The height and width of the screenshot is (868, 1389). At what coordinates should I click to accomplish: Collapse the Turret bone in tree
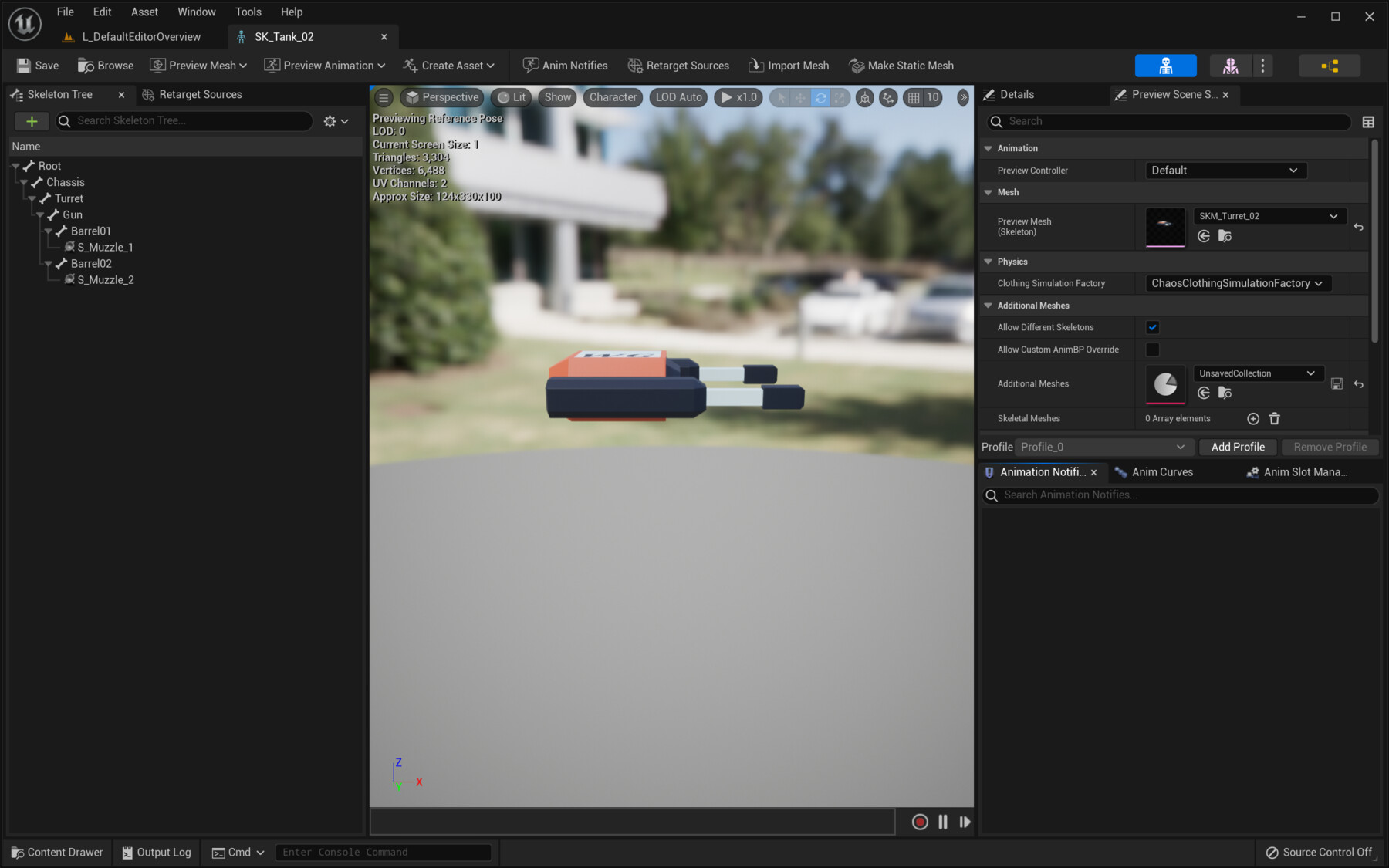pyautogui.click(x=32, y=199)
